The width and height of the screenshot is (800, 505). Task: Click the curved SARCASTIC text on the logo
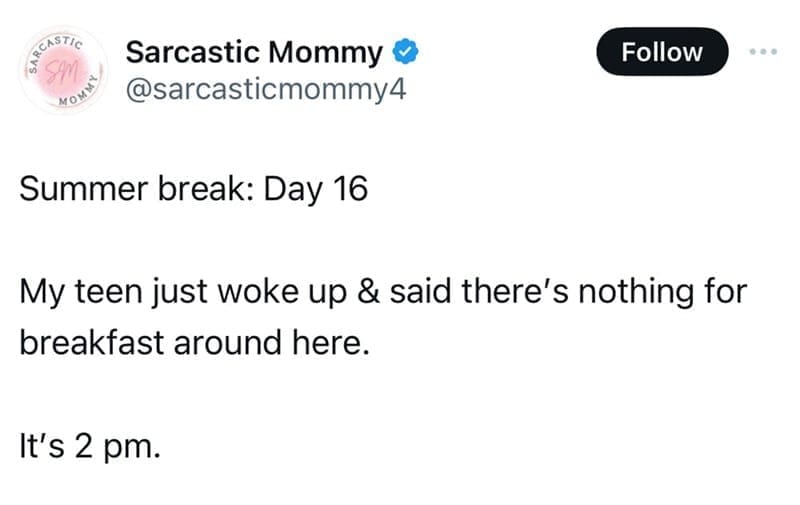click(50, 44)
